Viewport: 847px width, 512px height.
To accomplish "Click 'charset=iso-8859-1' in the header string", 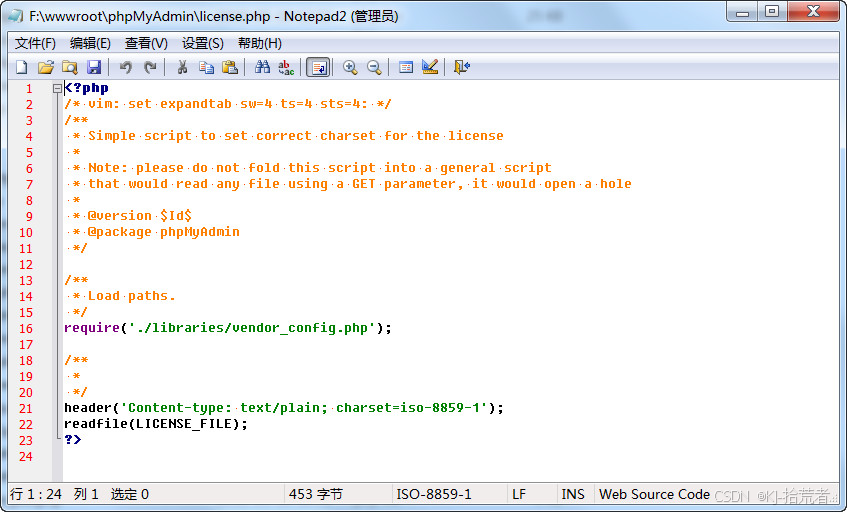I will 408,408.
